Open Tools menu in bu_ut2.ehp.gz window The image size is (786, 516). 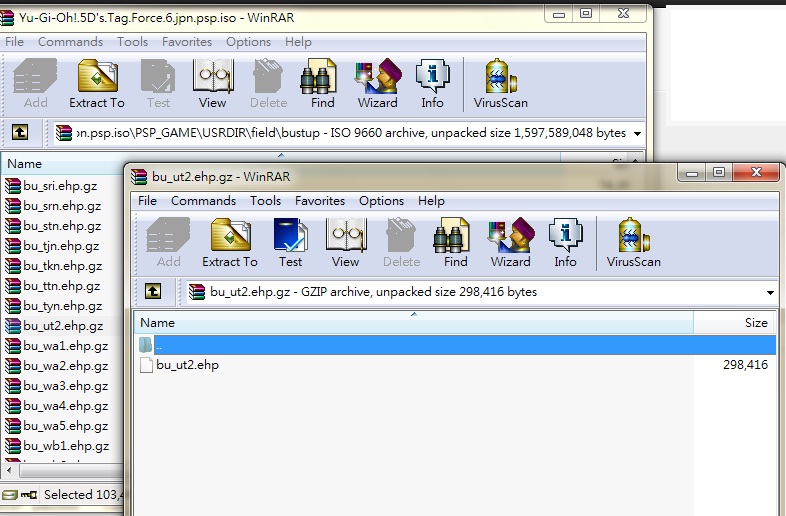tap(265, 201)
